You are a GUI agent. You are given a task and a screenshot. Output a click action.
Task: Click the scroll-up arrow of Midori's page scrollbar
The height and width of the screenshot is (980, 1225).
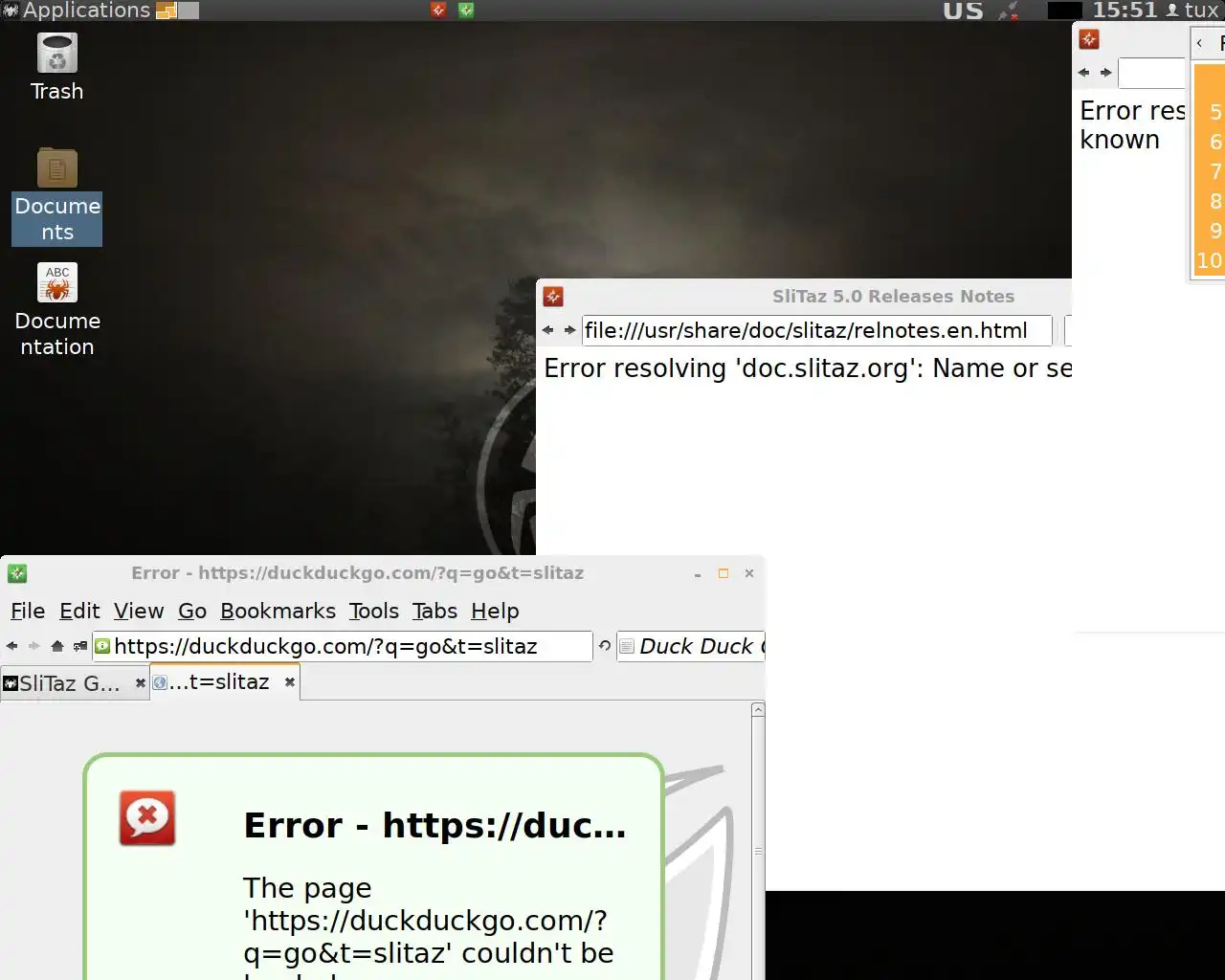pos(758,710)
